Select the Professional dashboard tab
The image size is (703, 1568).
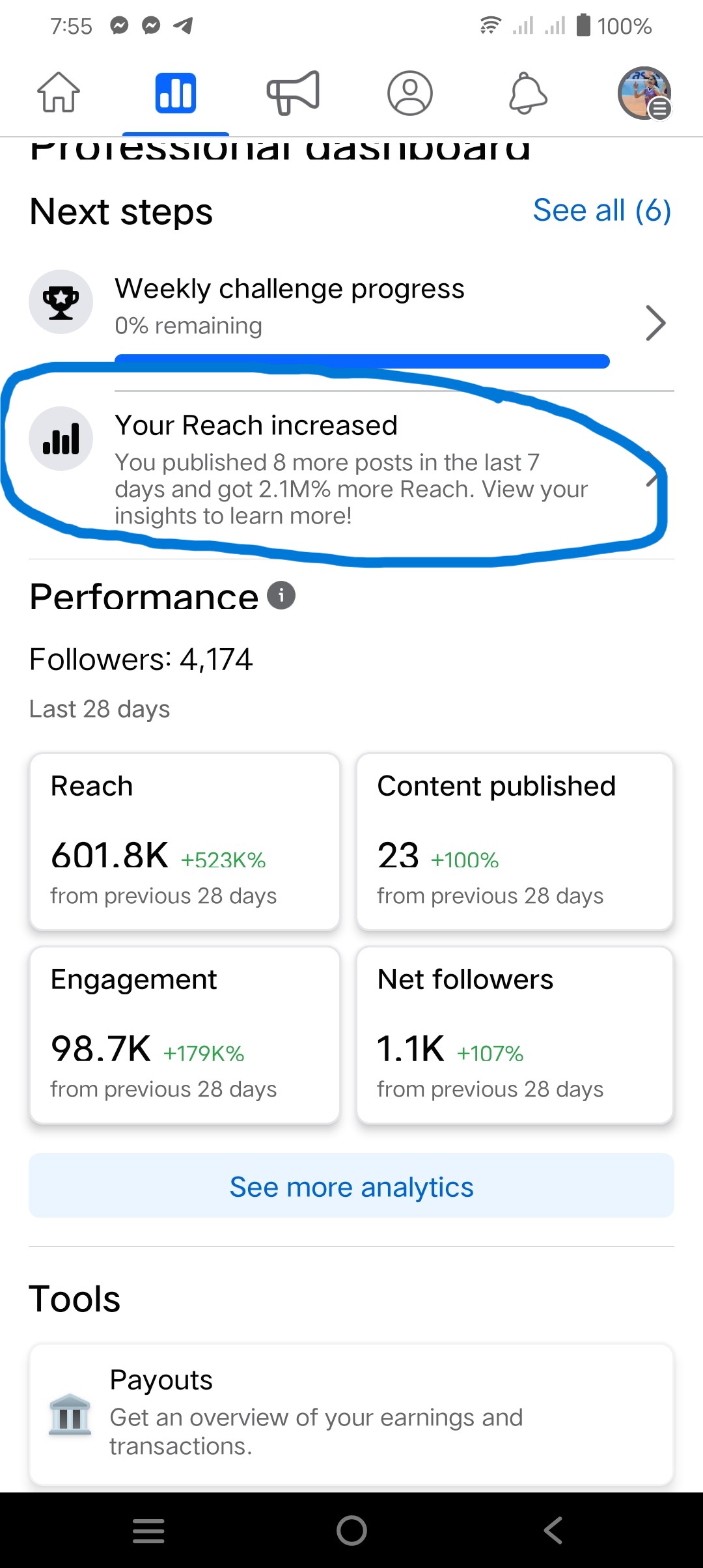(x=176, y=93)
